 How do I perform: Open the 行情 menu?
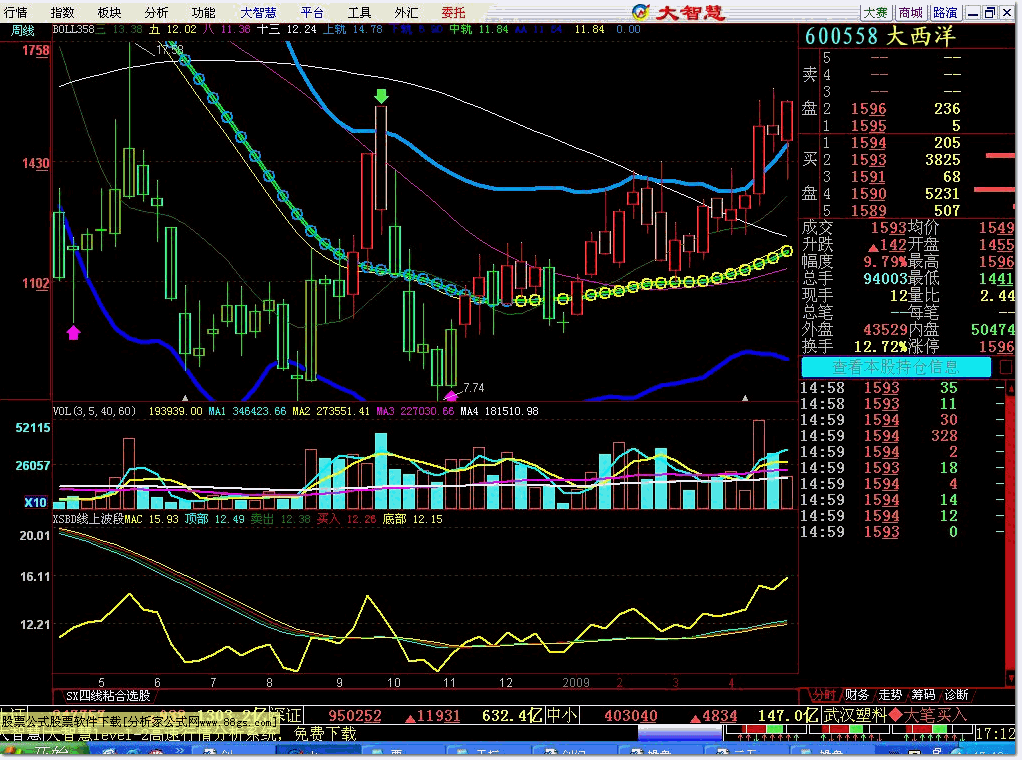pos(16,12)
